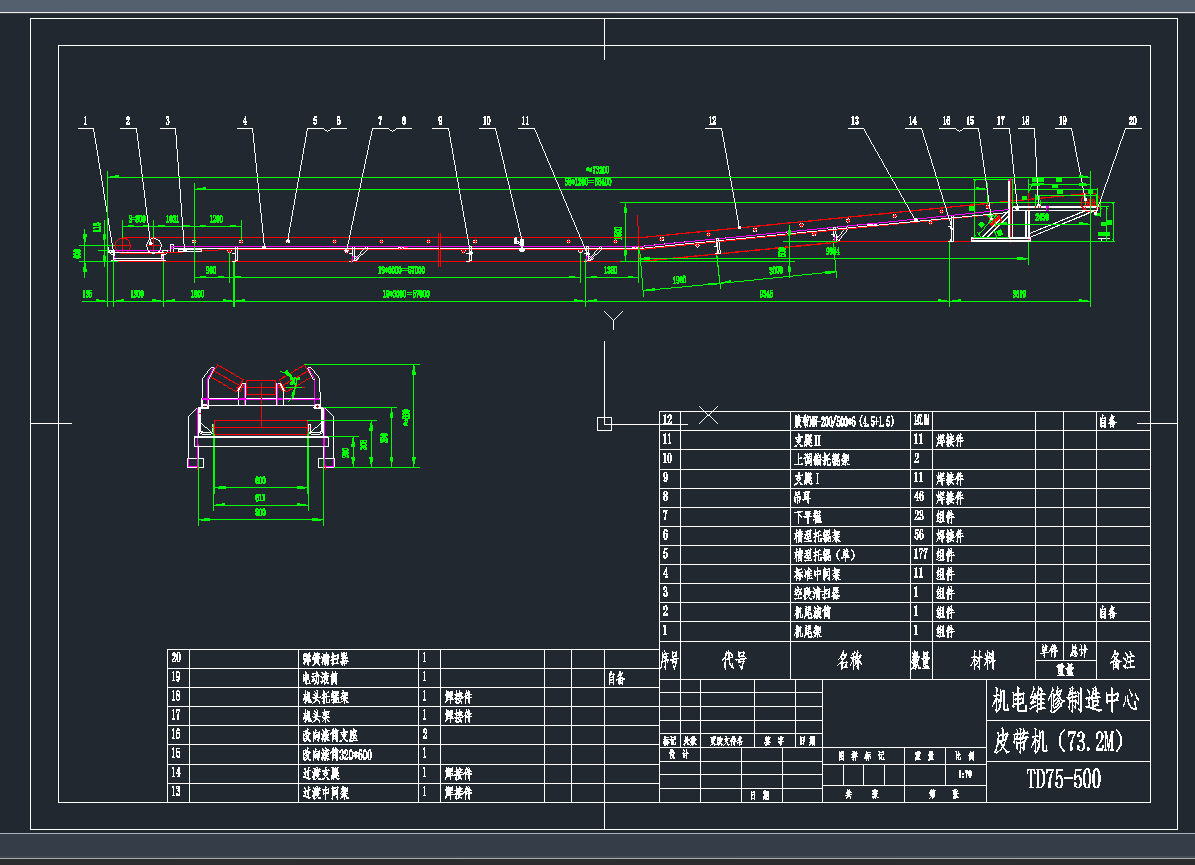Click callout number 1 above the conveyor tail
The image size is (1195, 865).
coord(85,120)
